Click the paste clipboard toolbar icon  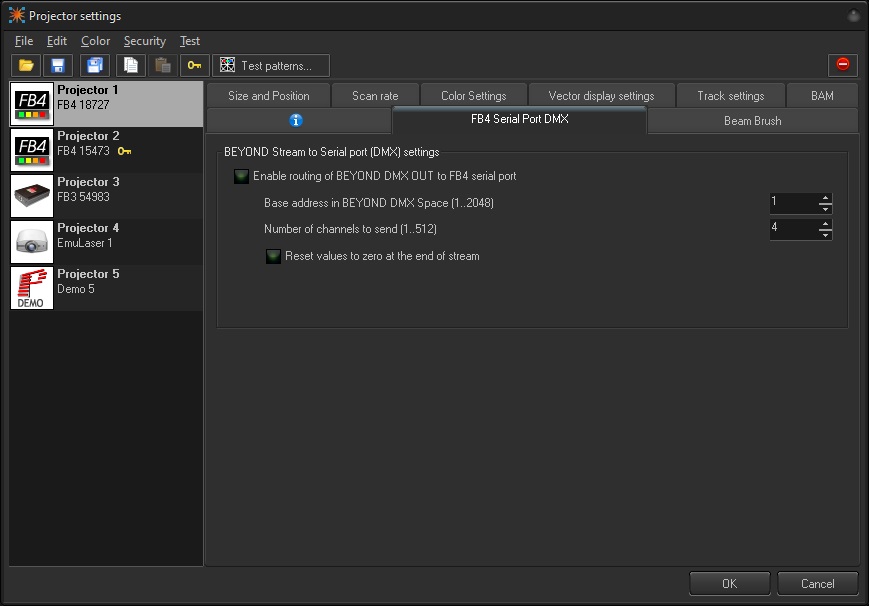point(162,66)
